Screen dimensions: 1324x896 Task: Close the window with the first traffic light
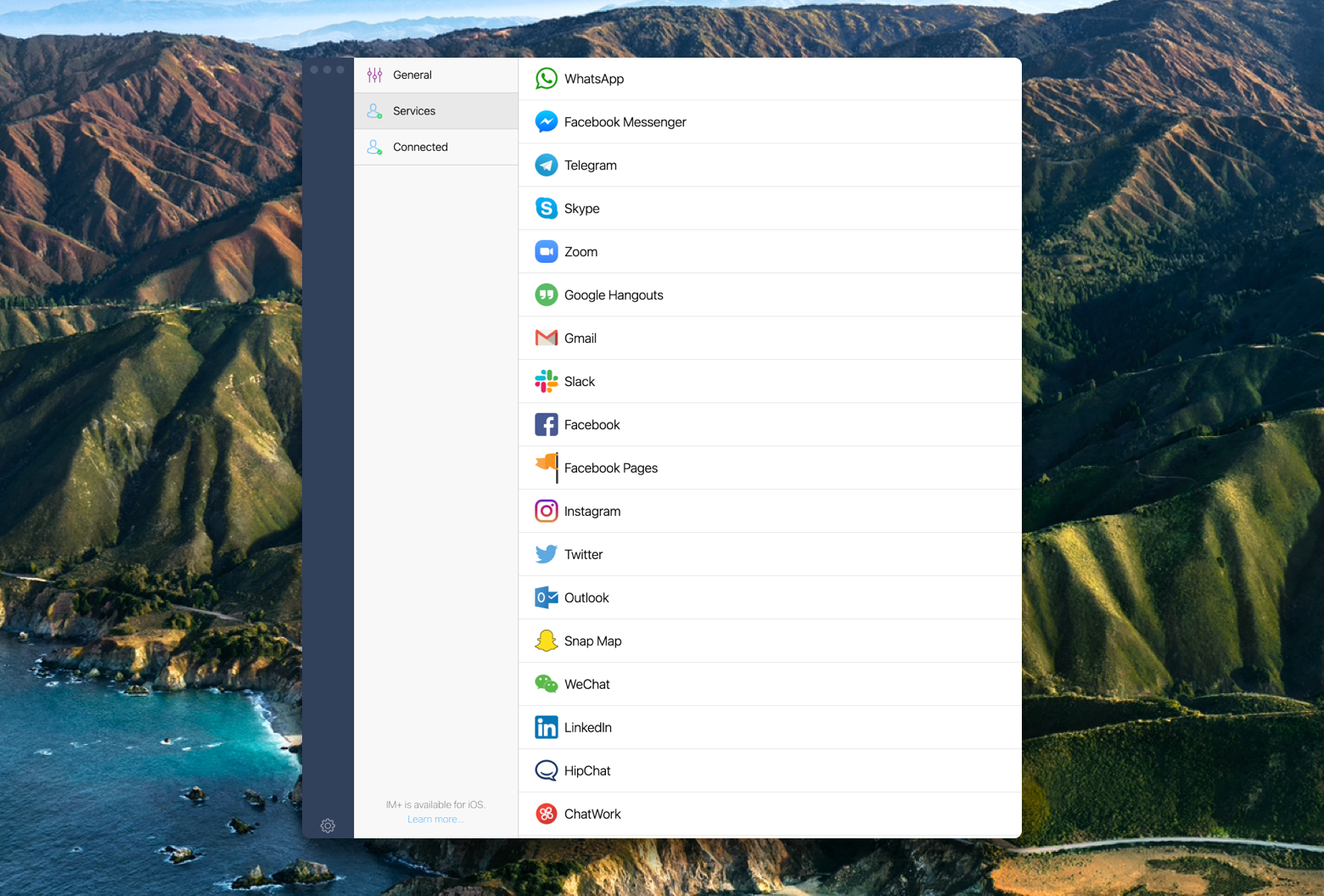click(x=314, y=70)
